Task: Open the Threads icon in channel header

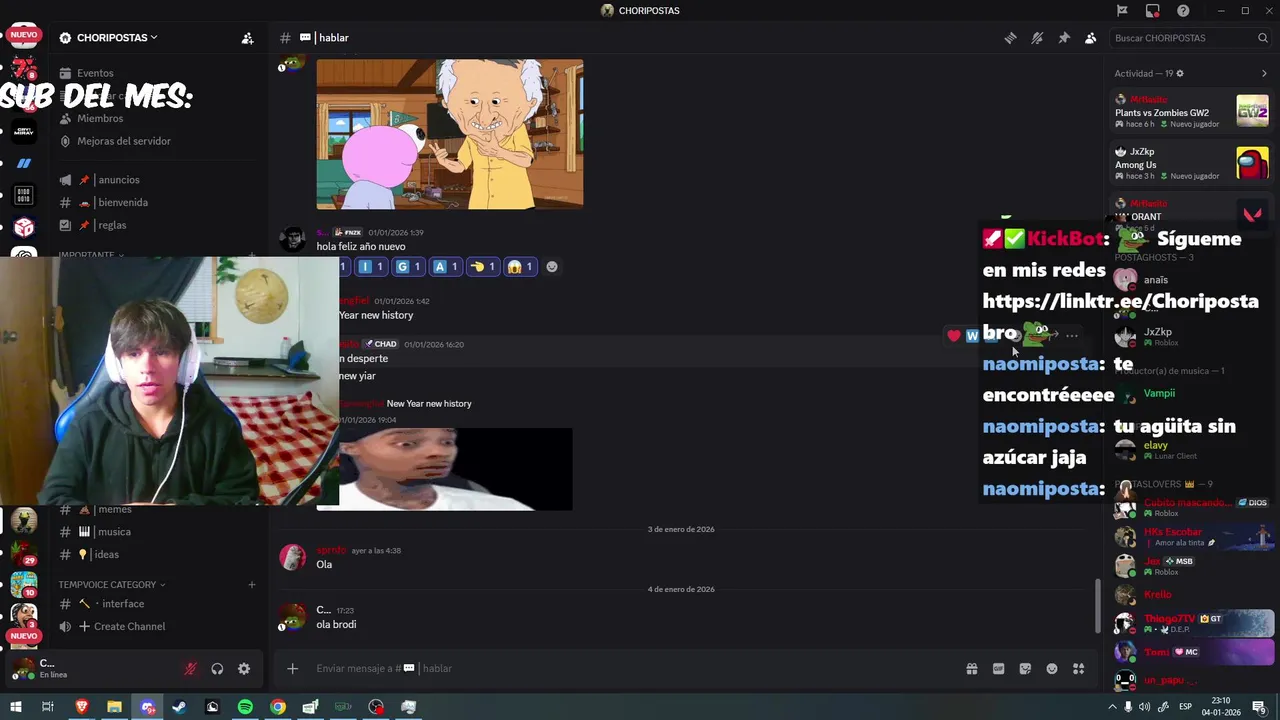Action: (x=1011, y=38)
